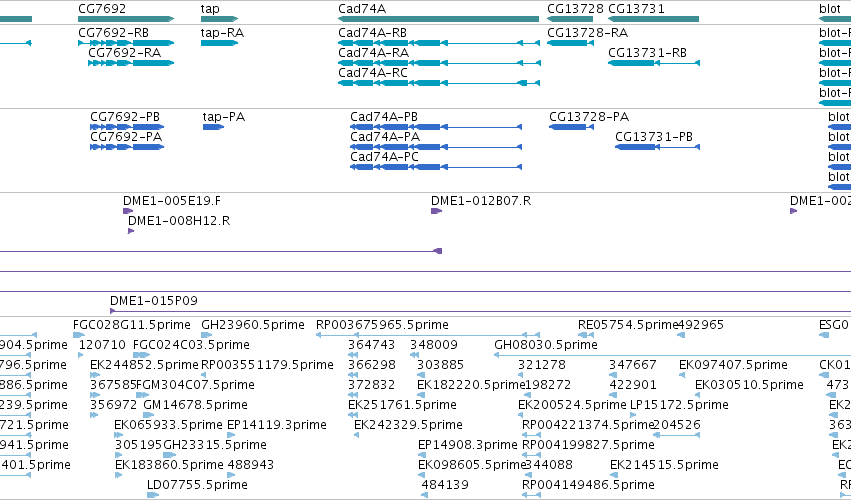Click the tap-PA protein bar
The height and width of the screenshot is (500, 851).
pos(213,127)
